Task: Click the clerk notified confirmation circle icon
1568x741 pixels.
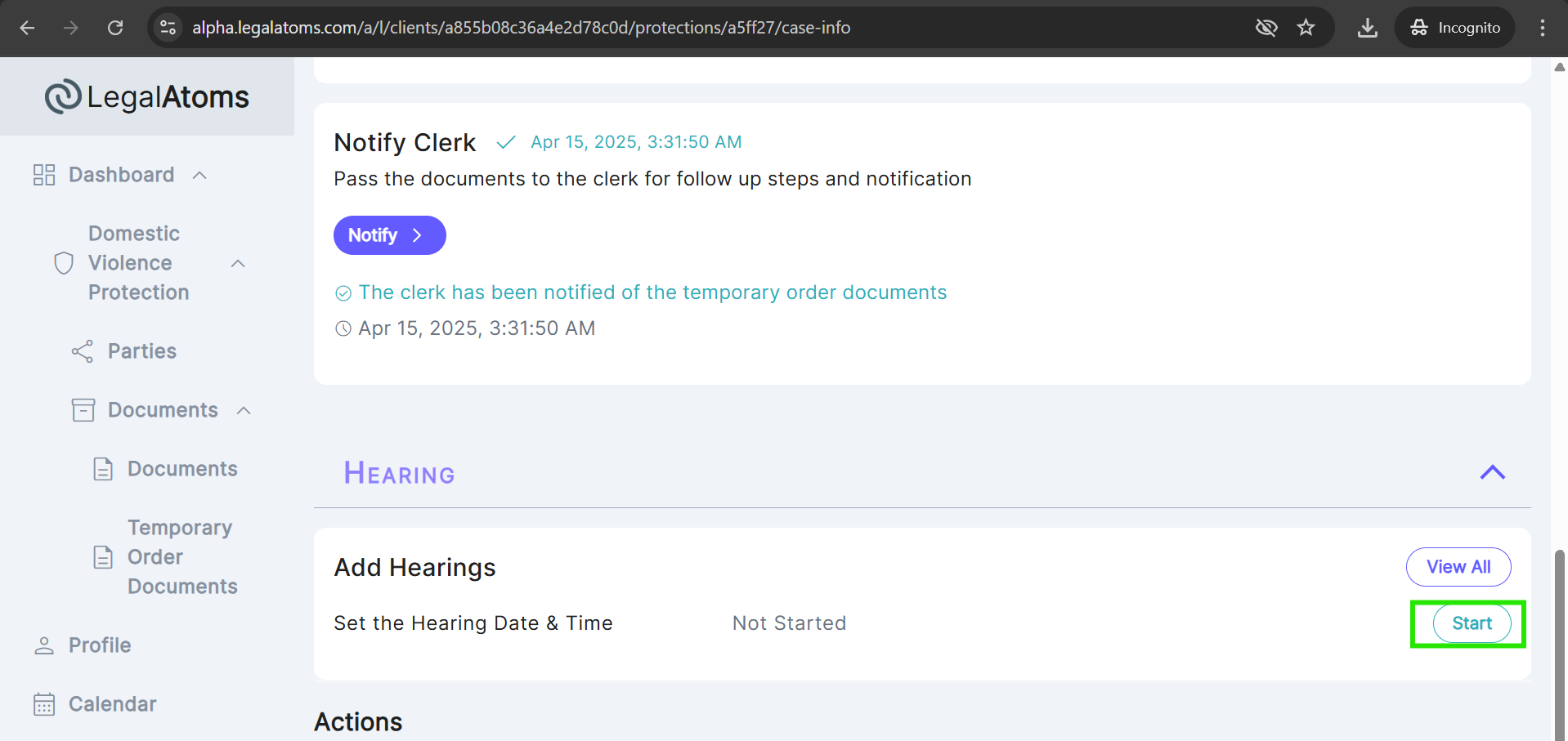Action: click(x=343, y=293)
